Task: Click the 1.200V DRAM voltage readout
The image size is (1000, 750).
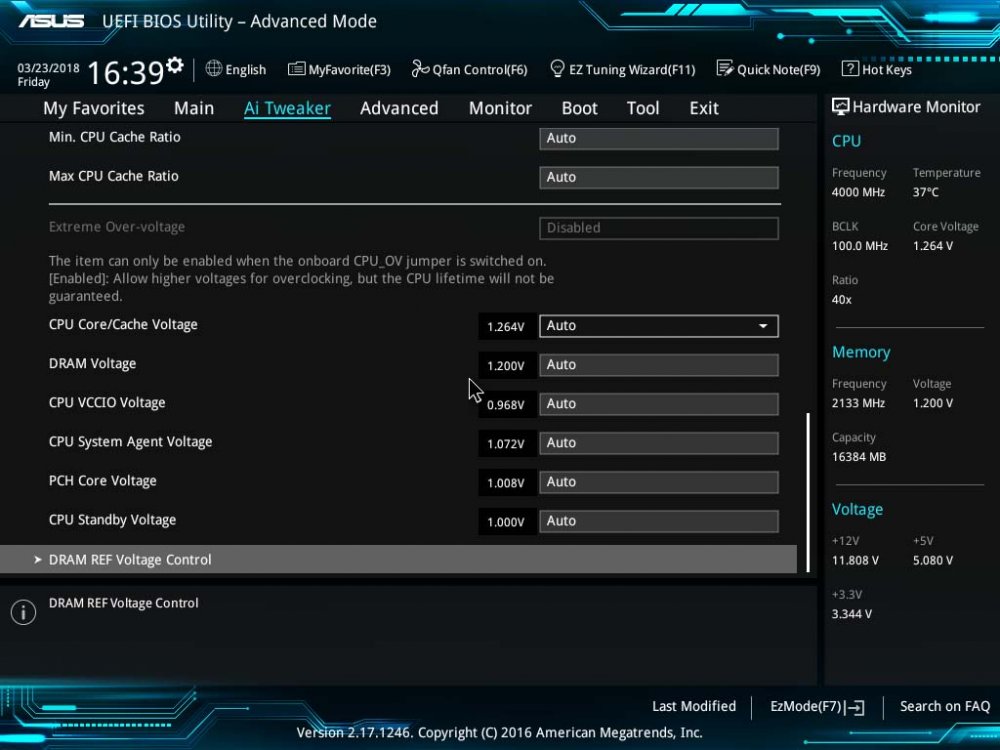Action: click(x=506, y=365)
